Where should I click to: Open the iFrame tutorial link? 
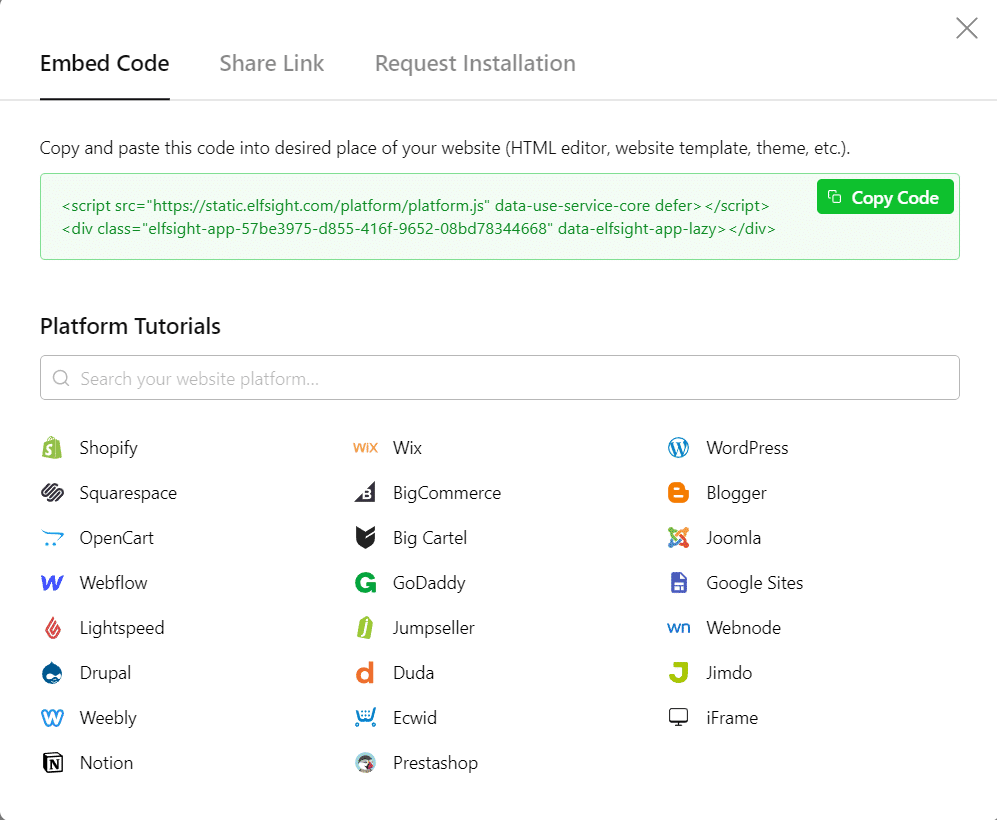click(x=732, y=718)
